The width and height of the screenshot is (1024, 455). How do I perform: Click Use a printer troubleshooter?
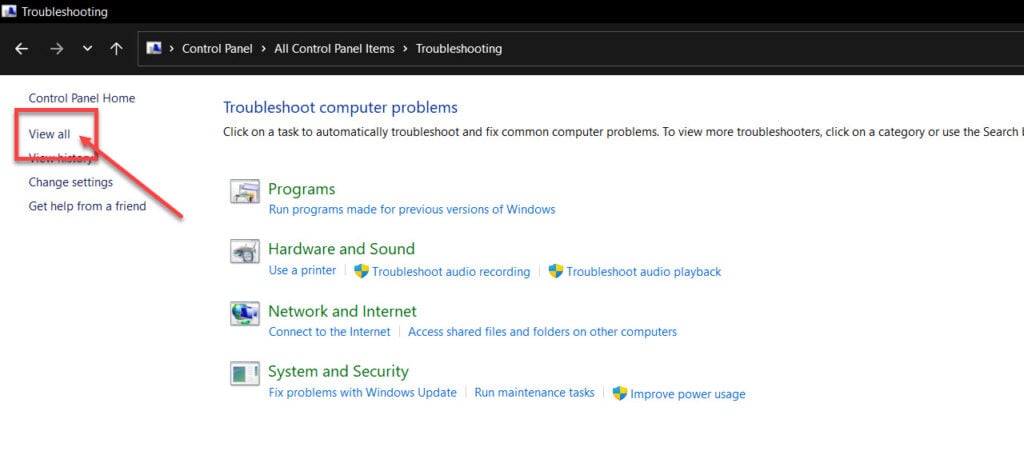302,270
